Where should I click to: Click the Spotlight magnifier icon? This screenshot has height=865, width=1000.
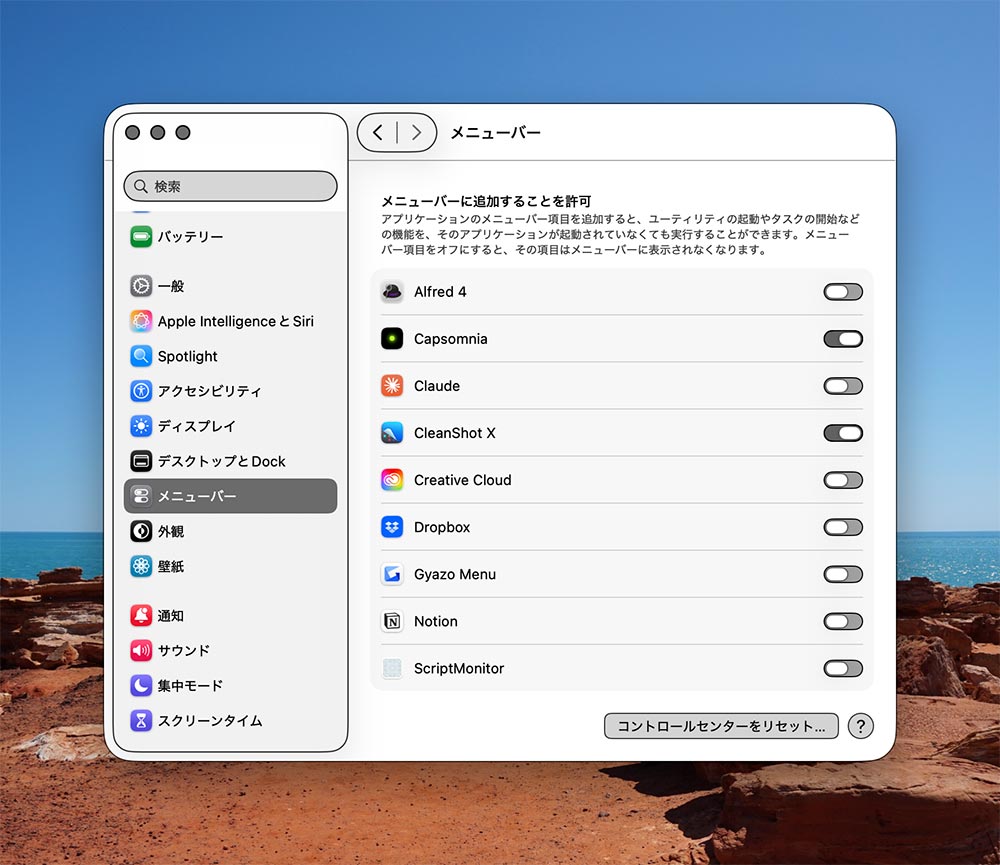coord(141,356)
